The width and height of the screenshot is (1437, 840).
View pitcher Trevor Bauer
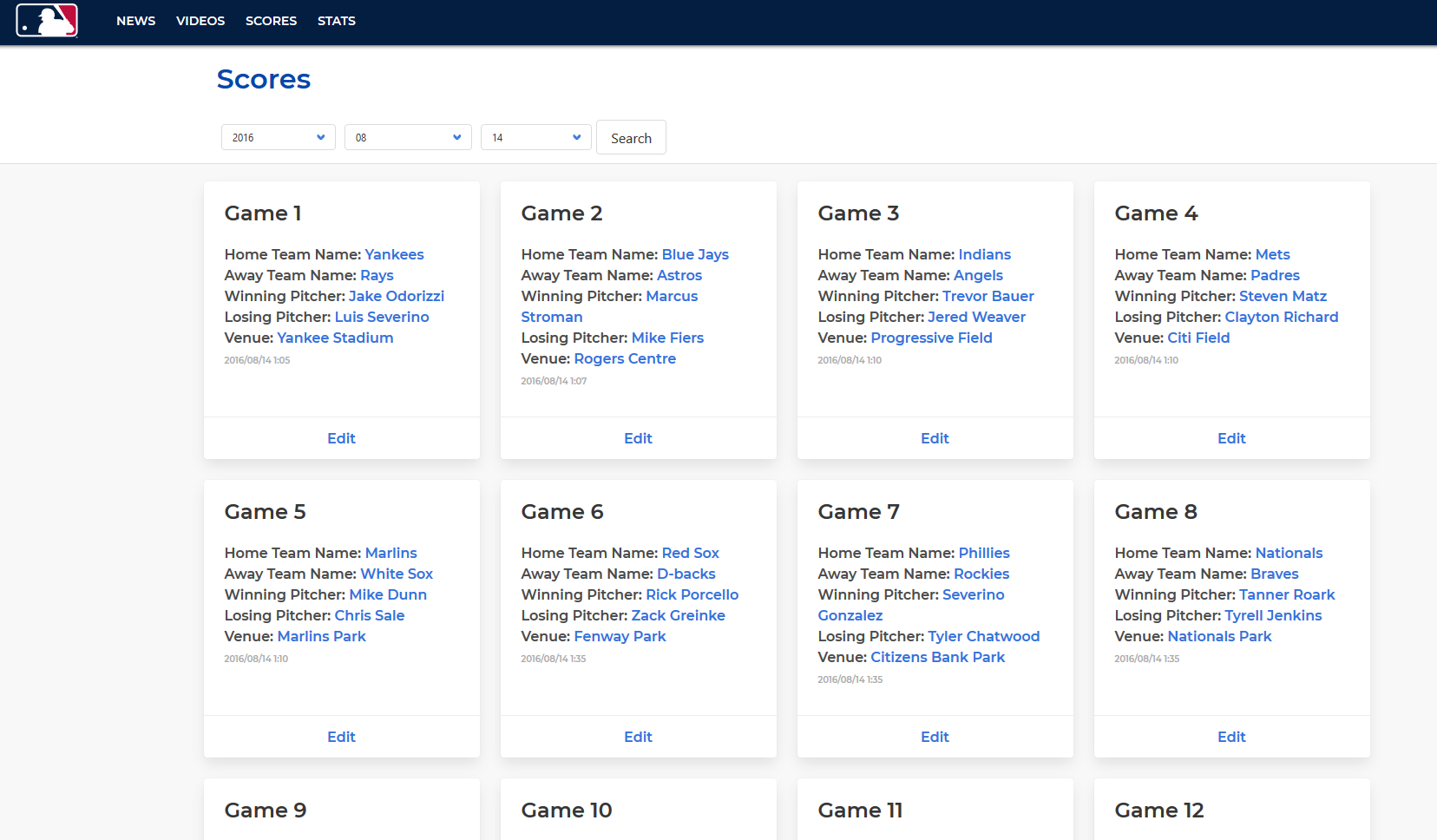pos(988,296)
